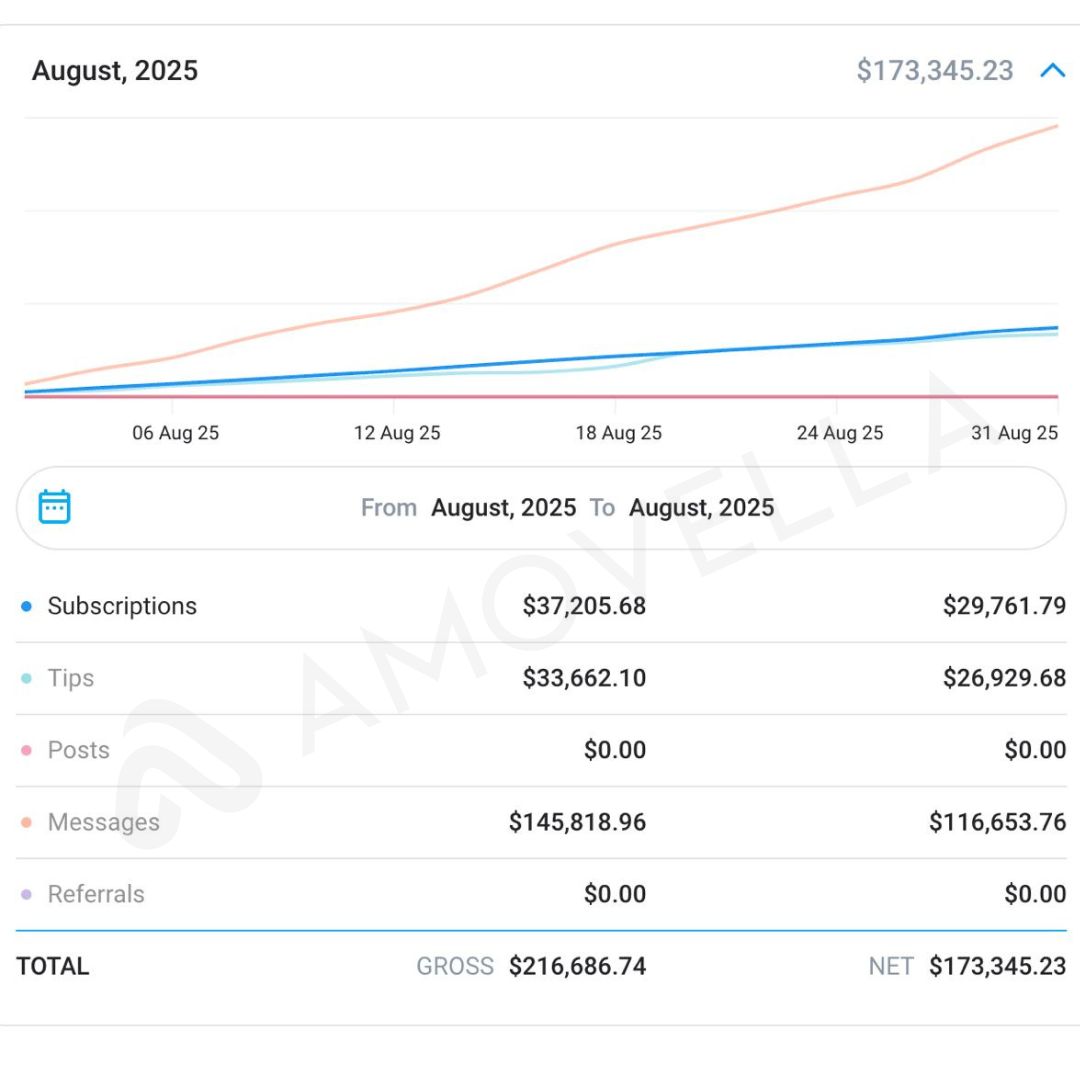Open the To August, 2025 date picker
This screenshot has width=1080, height=1080.
tap(701, 508)
